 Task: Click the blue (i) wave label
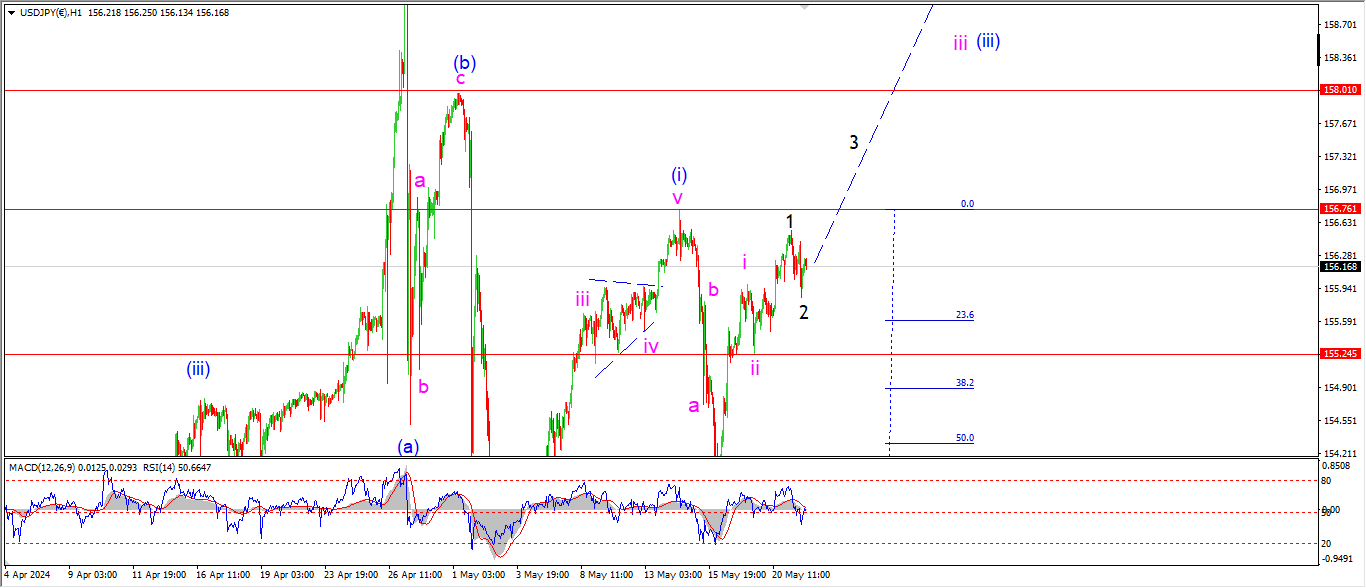click(x=679, y=176)
